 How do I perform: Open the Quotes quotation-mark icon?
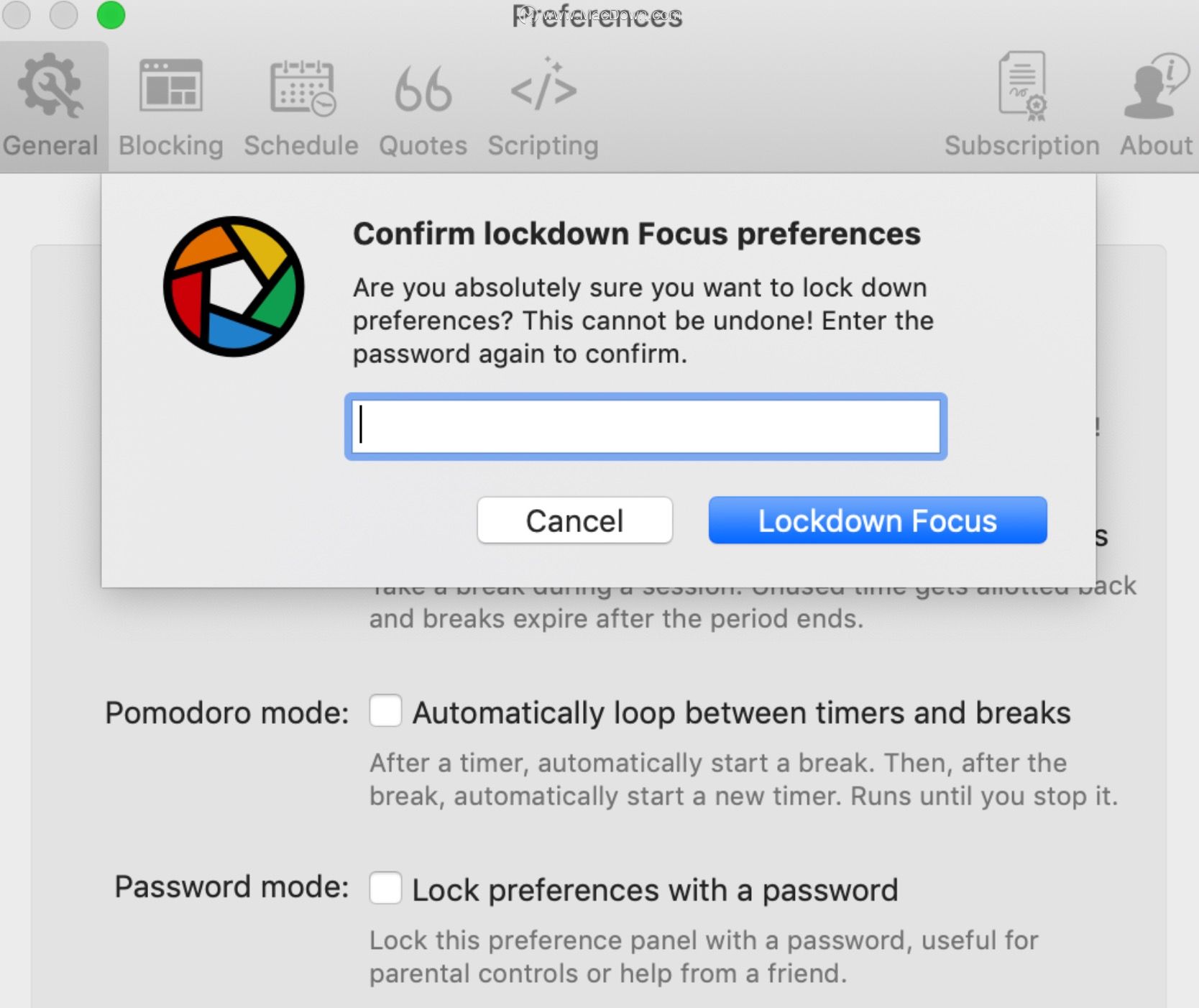423,89
